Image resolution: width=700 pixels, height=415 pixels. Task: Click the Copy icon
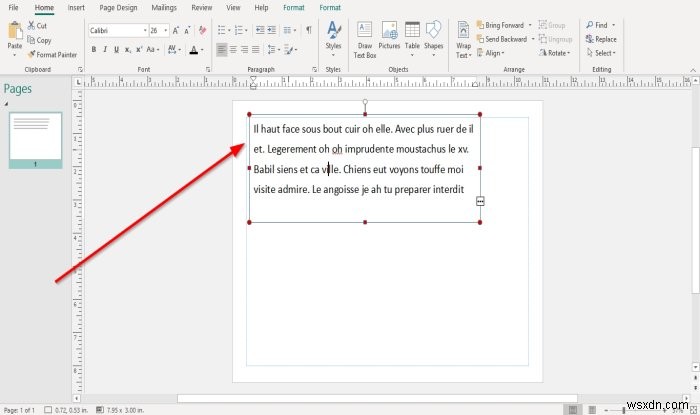(x=31, y=40)
